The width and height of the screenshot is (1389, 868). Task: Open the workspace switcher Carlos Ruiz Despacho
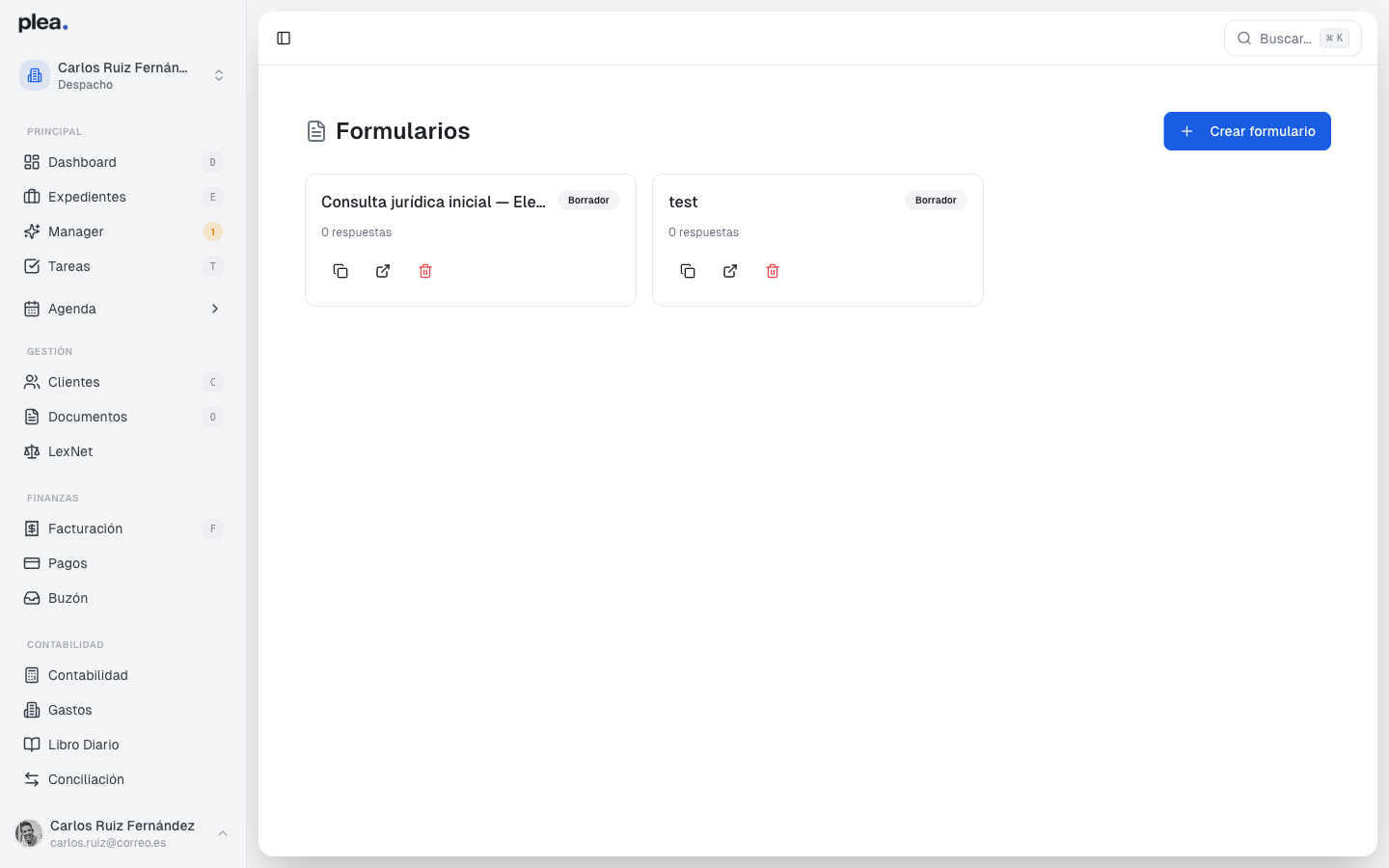[x=123, y=75]
